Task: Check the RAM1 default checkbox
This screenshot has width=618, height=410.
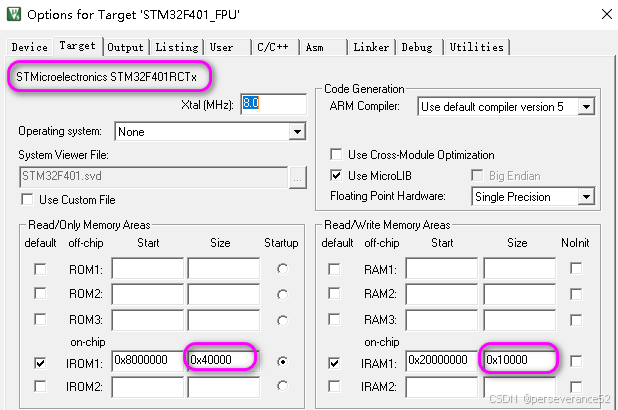Action: (334, 270)
